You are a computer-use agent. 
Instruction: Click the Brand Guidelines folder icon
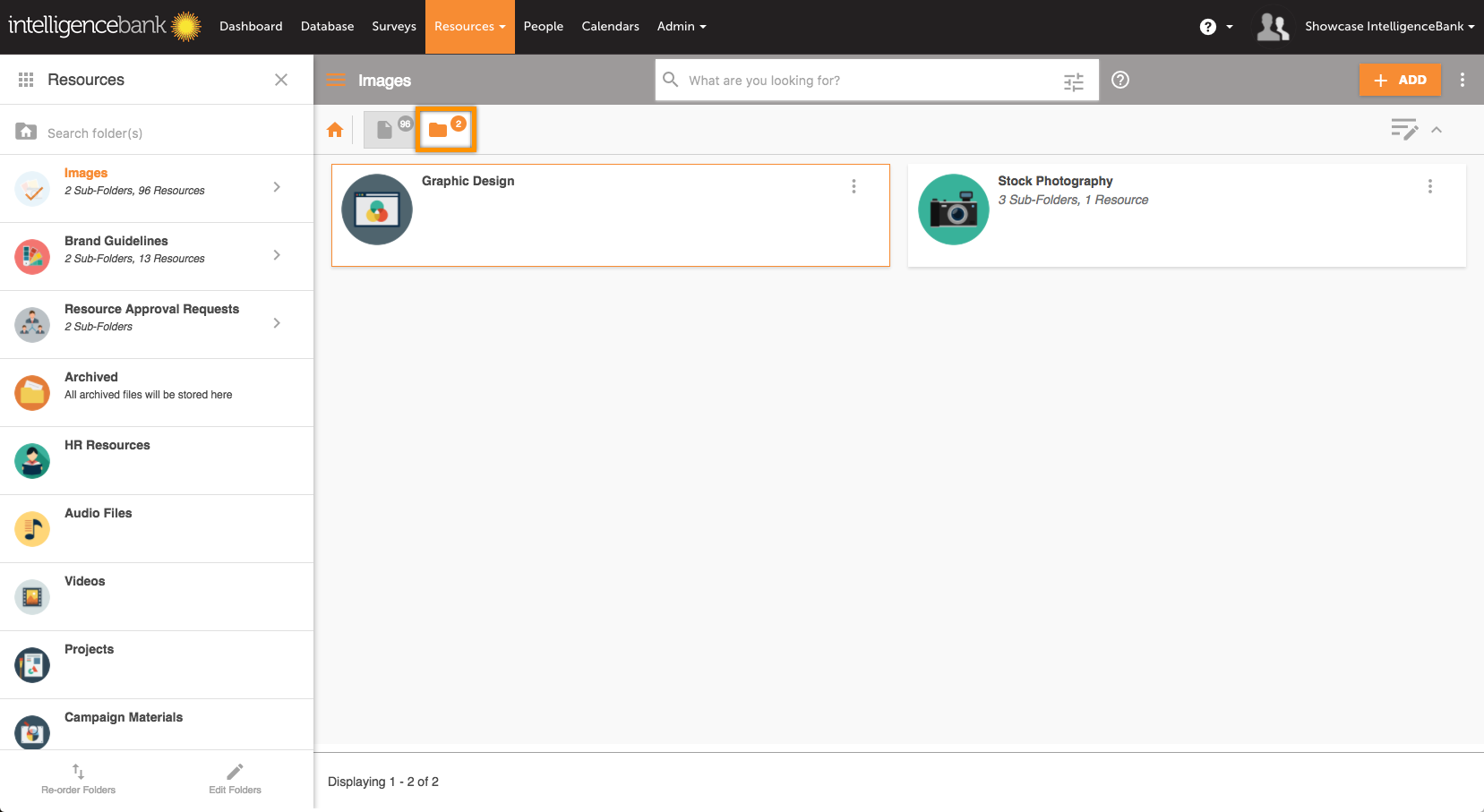click(32, 257)
